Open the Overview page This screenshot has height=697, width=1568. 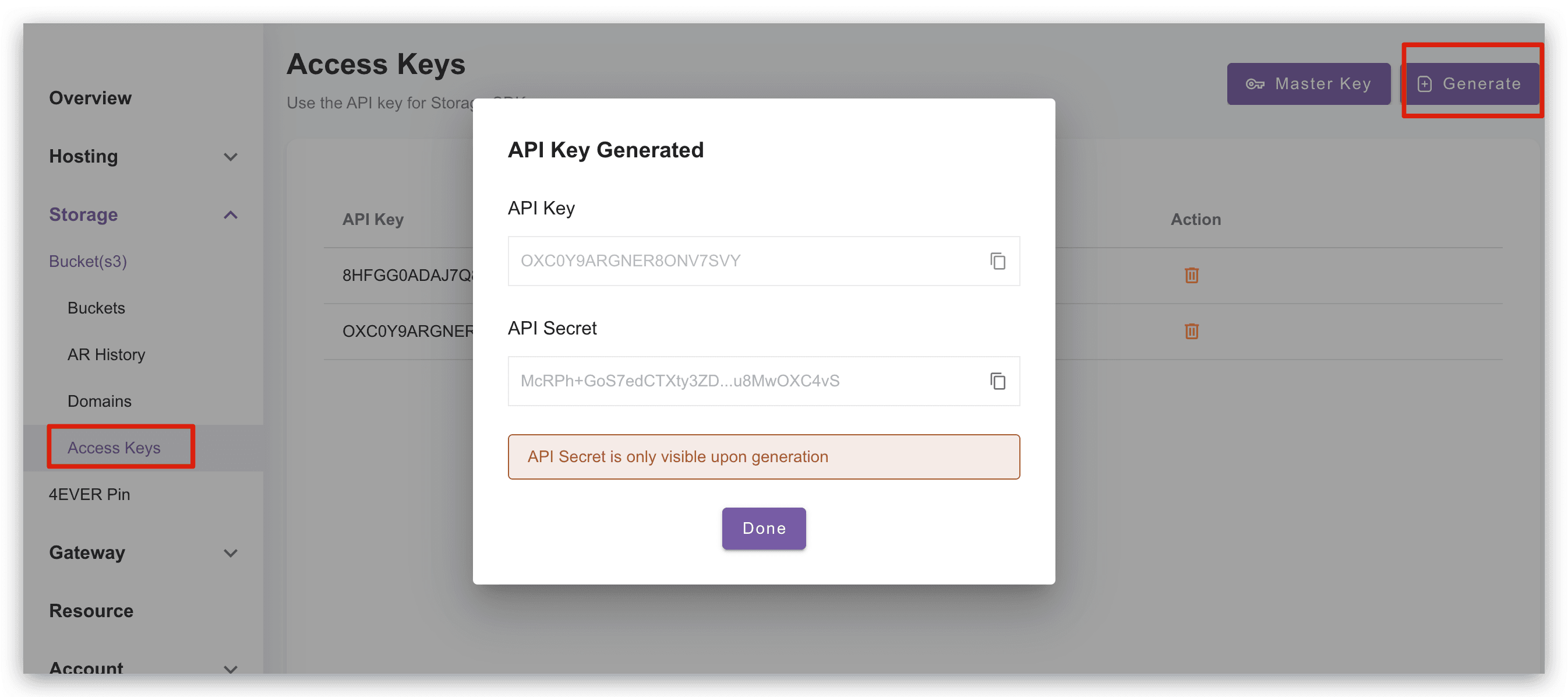coord(90,98)
